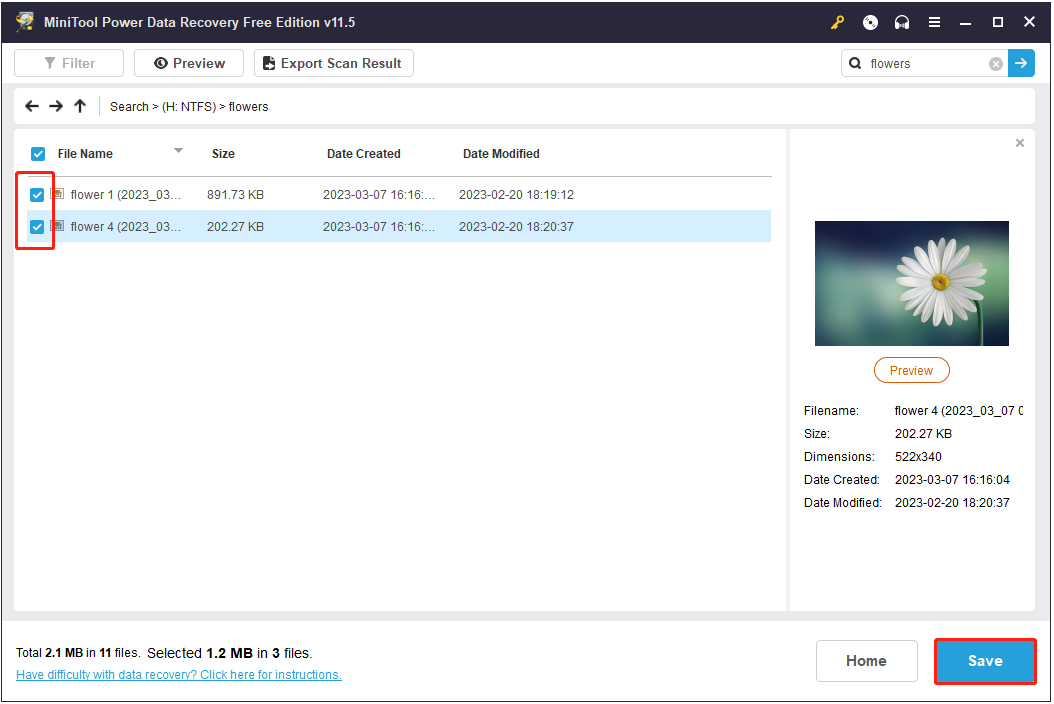Viewport: 1054px width, 704px height.
Task: Toggle the select-all File Name checkbox
Action: point(38,154)
